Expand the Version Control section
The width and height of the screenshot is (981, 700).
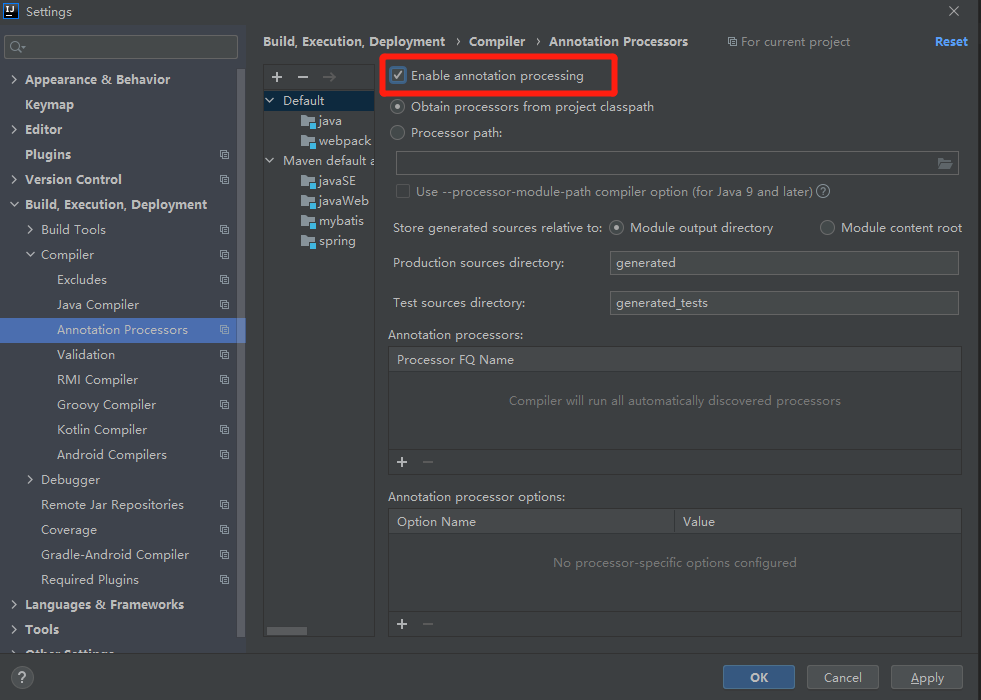tap(14, 180)
